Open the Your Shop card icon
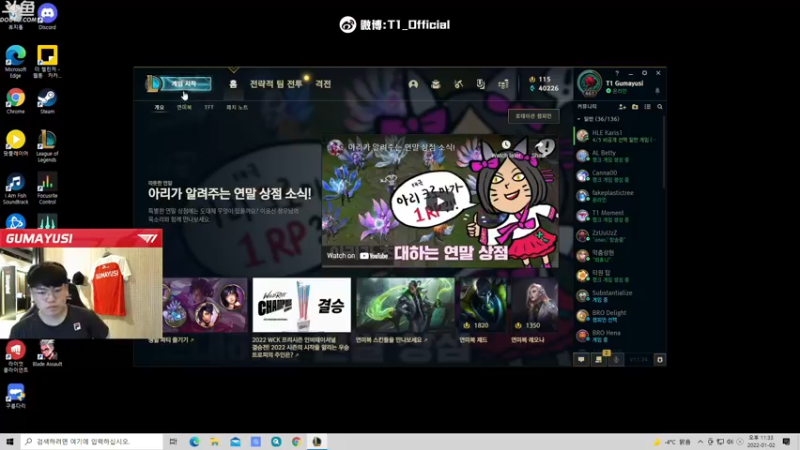The height and width of the screenshot is (450, 800). coord(481,84)
